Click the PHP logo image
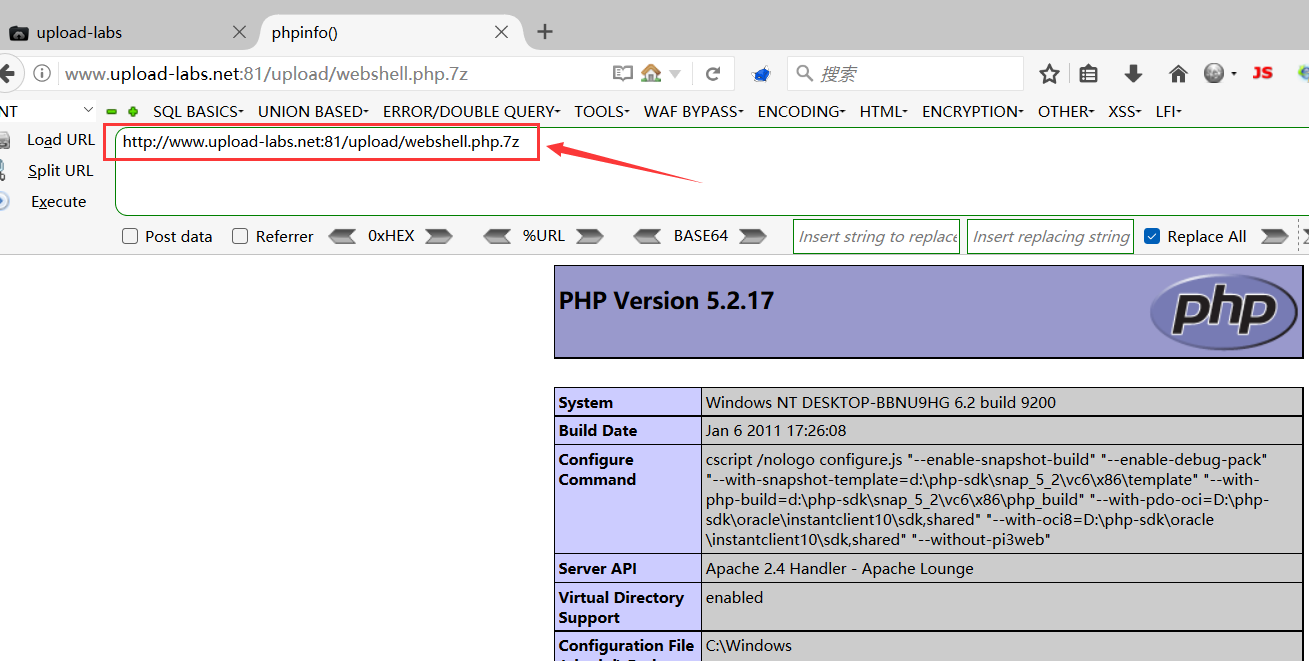 point(1225,310)
